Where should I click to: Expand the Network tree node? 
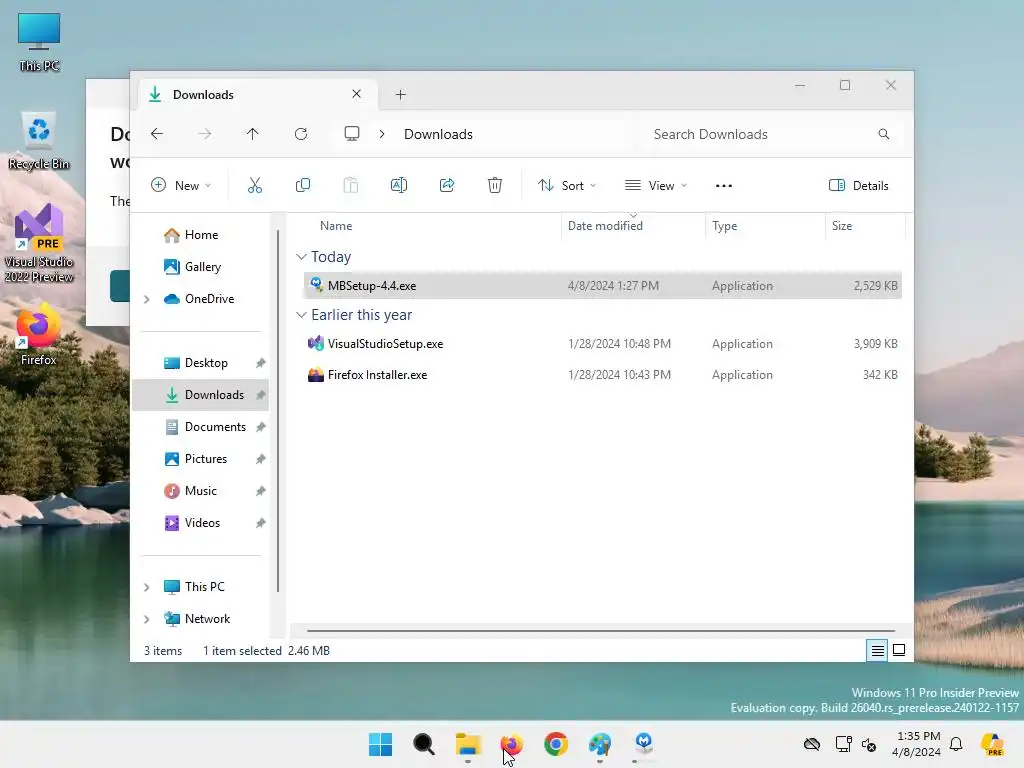coord(147,619)
